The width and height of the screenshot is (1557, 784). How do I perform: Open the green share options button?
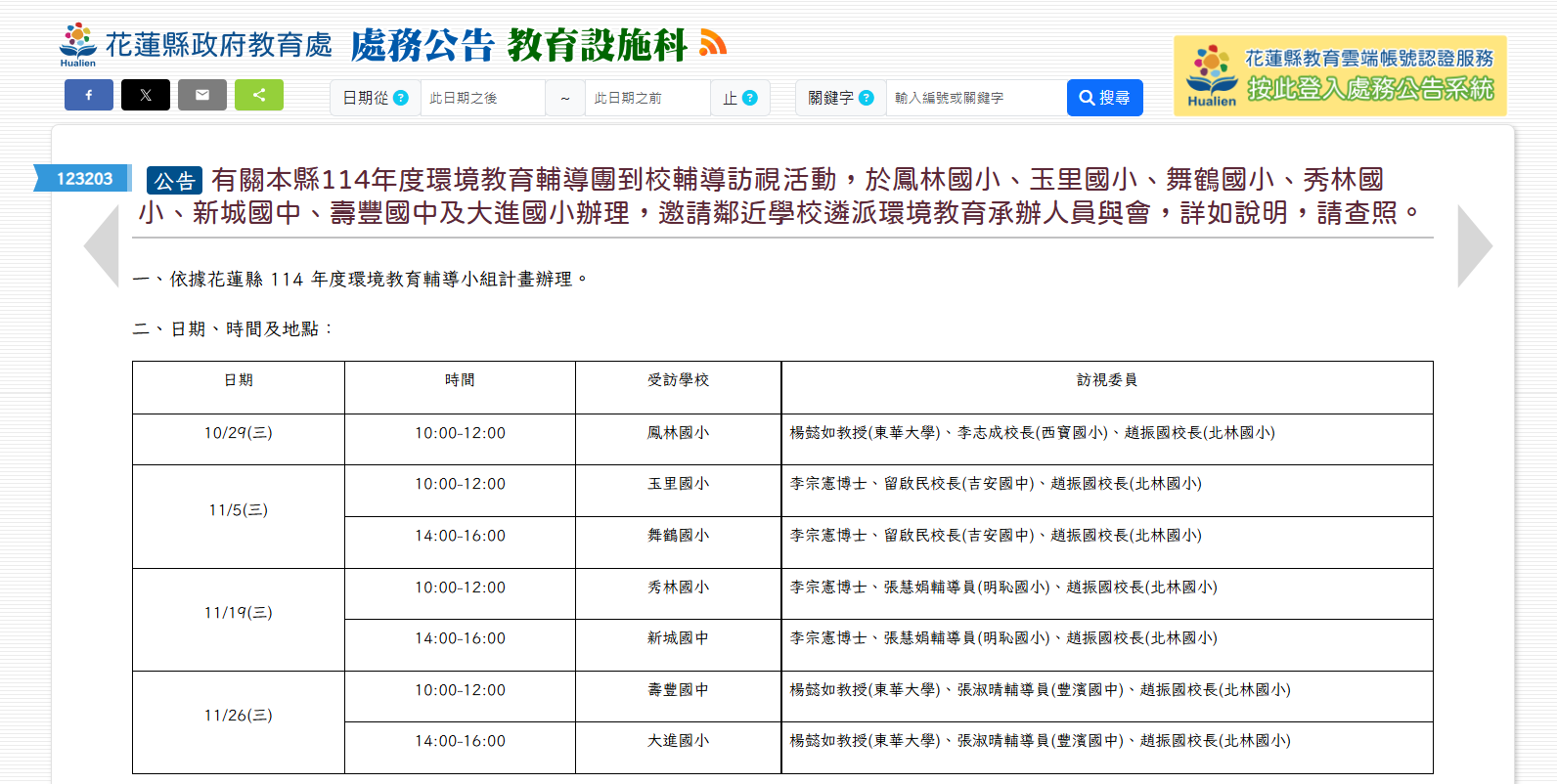tap(259, 95)
